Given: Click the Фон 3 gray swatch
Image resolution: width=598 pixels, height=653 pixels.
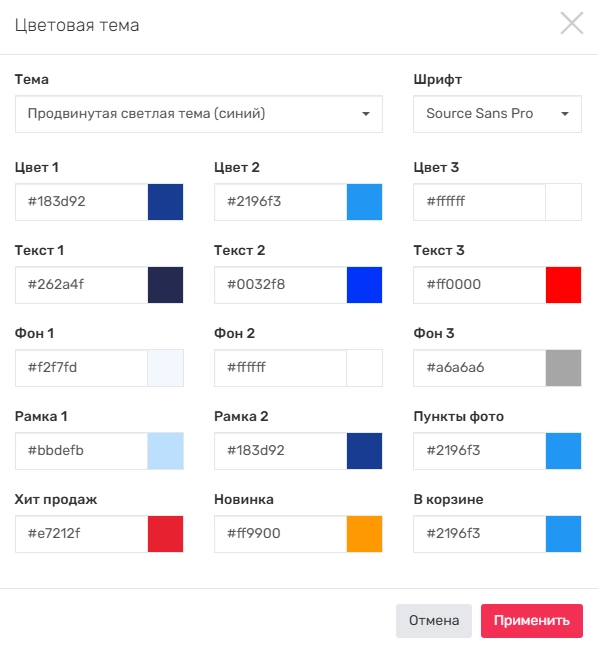Looking at the screenshot, I should pos(563,368).
